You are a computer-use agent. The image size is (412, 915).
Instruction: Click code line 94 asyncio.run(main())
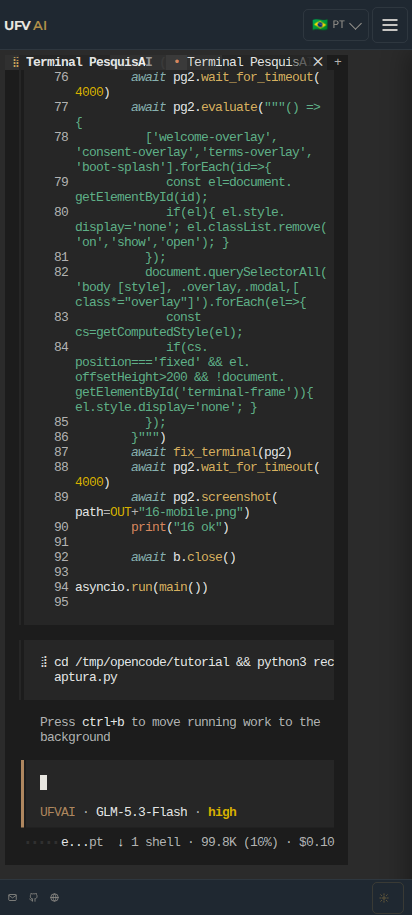coord(142,587)
